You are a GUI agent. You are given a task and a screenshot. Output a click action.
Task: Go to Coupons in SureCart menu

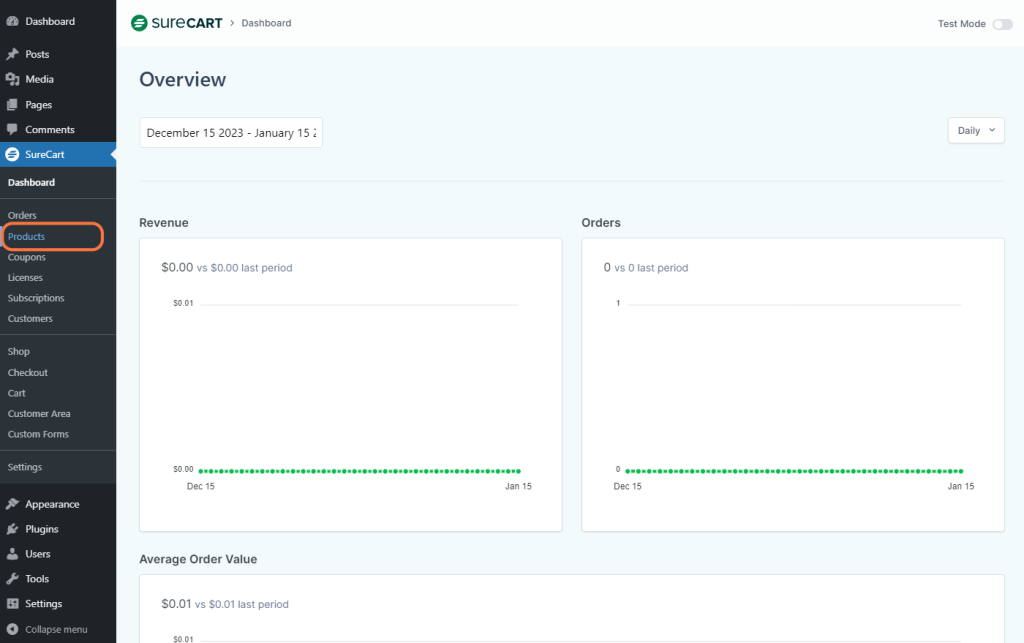coord(27,257)
